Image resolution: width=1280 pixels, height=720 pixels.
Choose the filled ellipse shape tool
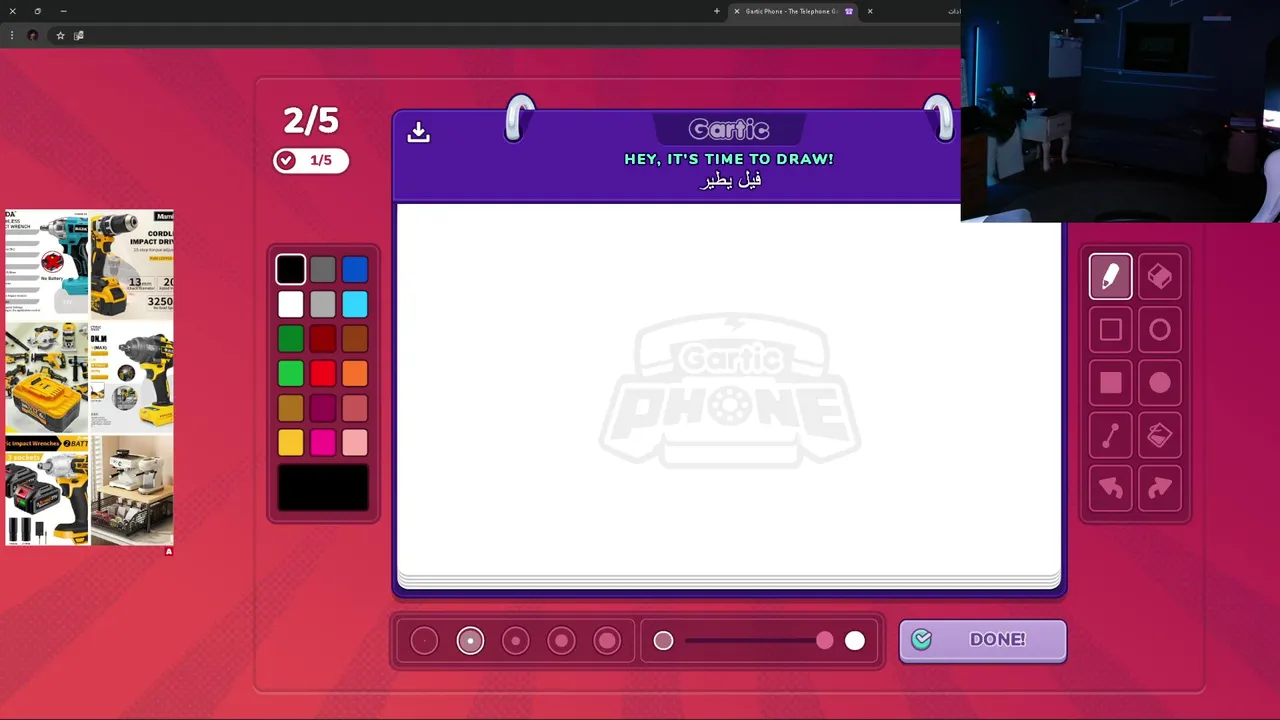[x=1160, y=383]
